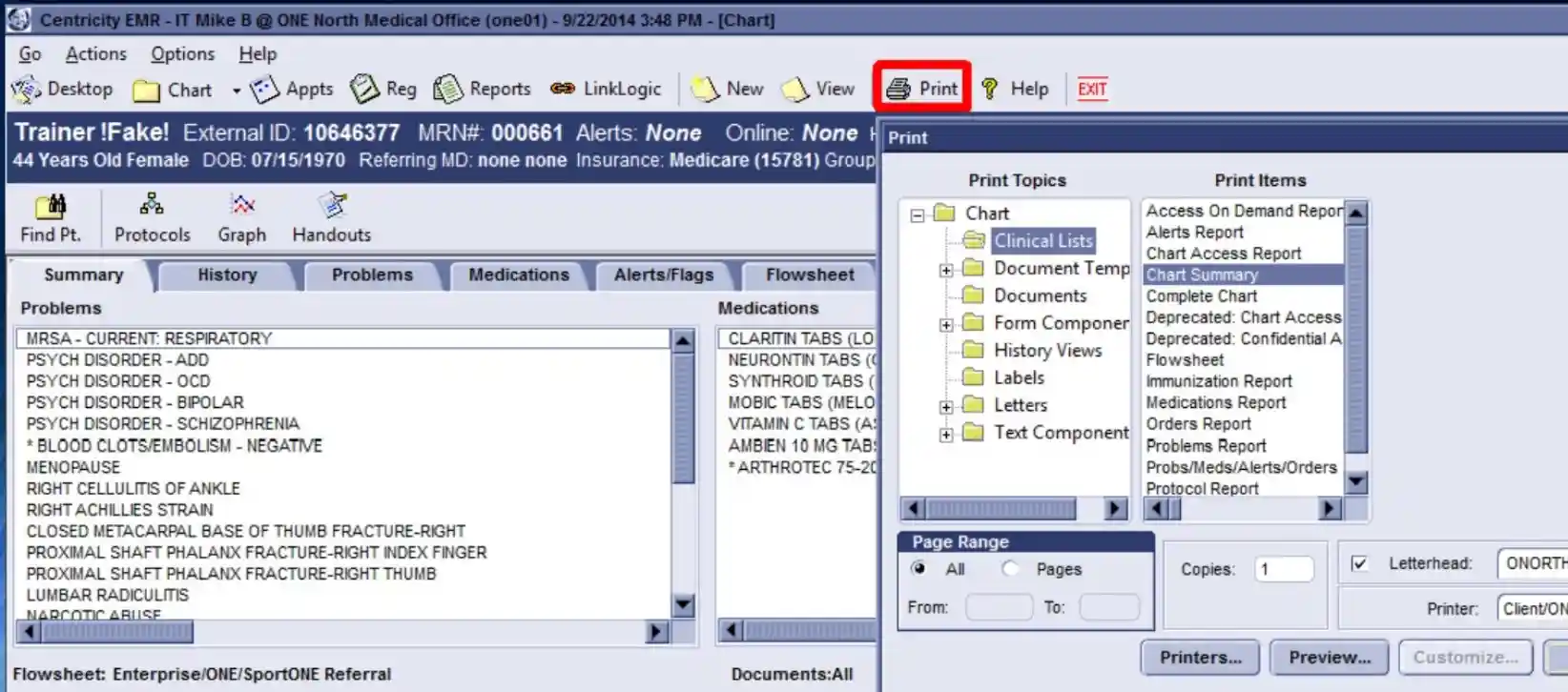The image size is (1568, 692).
Task: Switch to the Medications tab
Action: click(x=518, y=275)
